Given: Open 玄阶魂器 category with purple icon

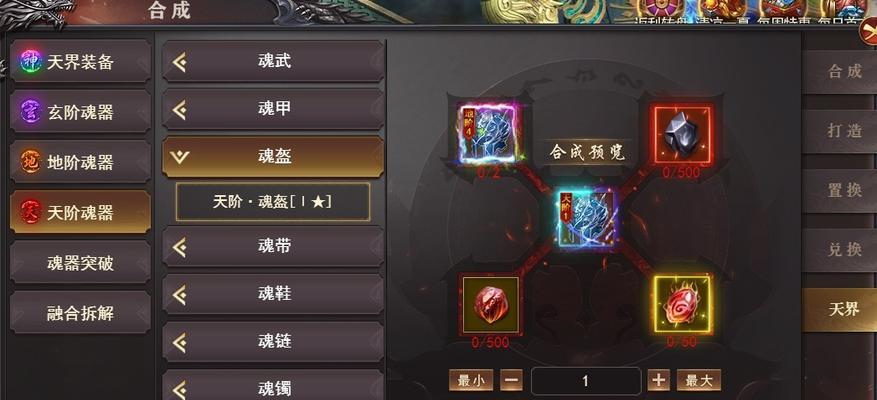Looking at the screenshot, I should [80, 112].
